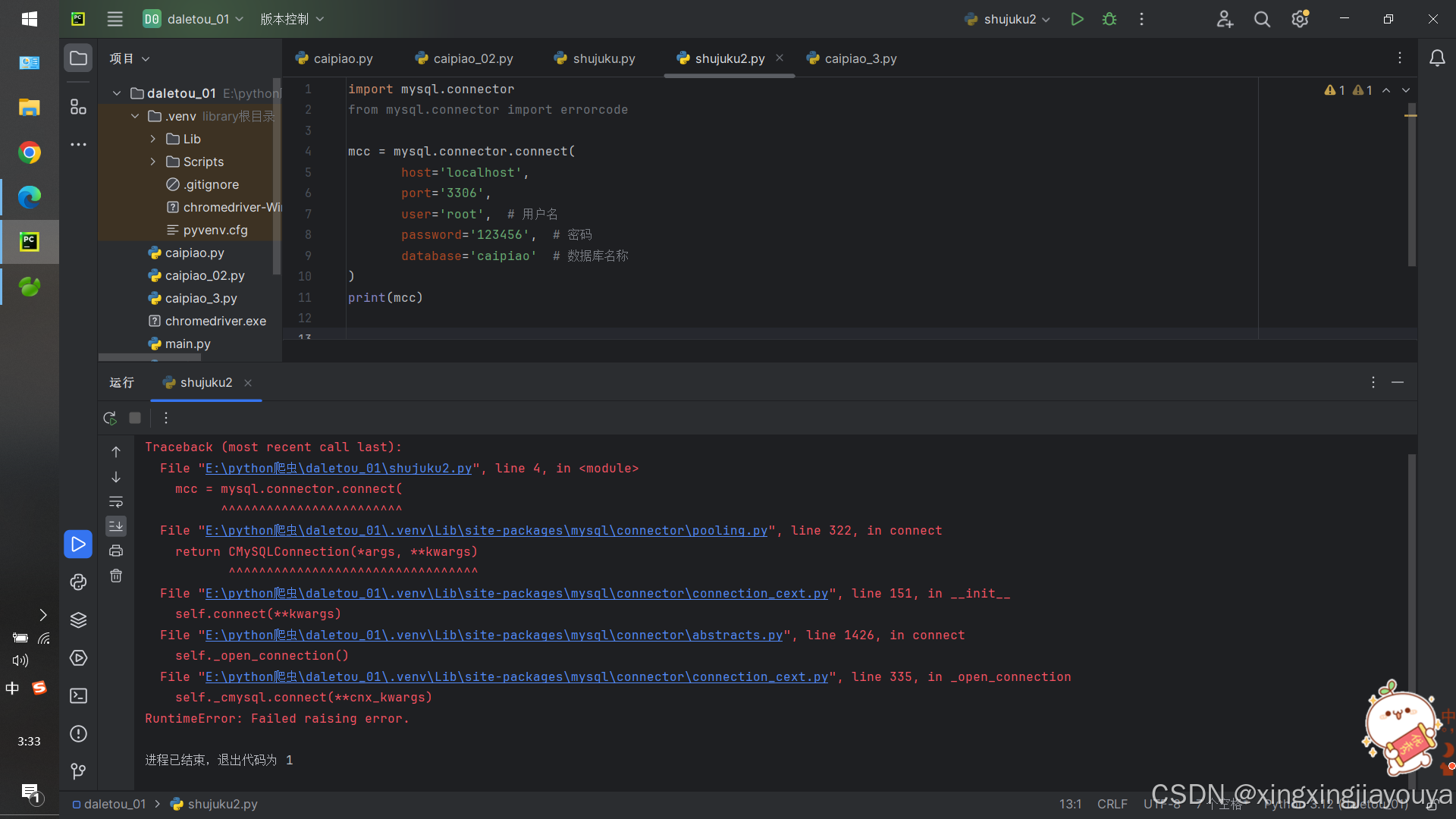The image size is (1456, 819).
Task: Clear all run console output
Action: point(116,576)
